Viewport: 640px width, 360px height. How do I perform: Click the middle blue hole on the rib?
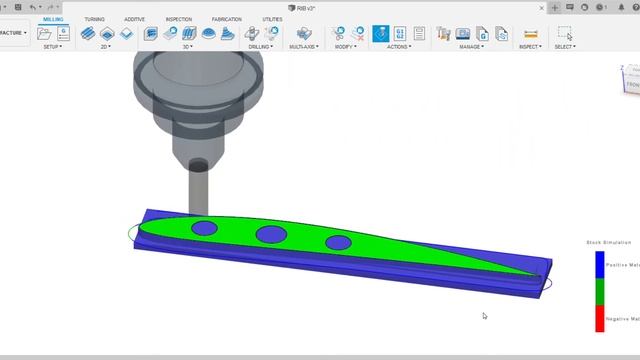[x=271, y=234]
